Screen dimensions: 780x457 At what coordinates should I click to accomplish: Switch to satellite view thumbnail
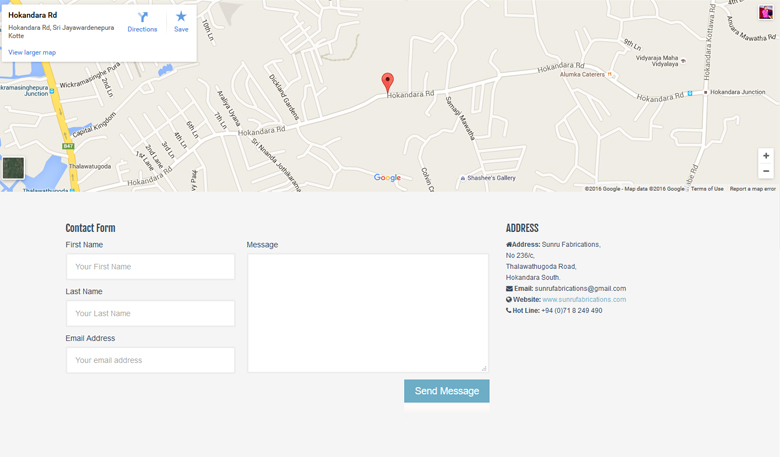click(x=13, y=168)
